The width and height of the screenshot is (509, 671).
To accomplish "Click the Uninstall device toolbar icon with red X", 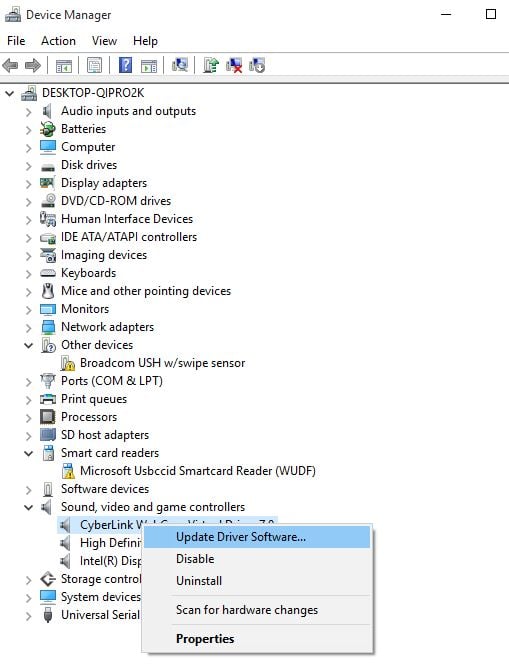I will [234, 65].
